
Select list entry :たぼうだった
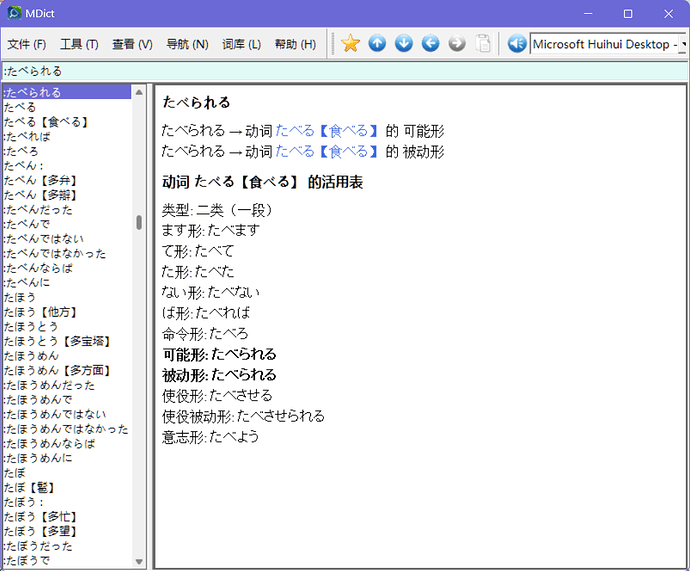(x=66, y=546)
